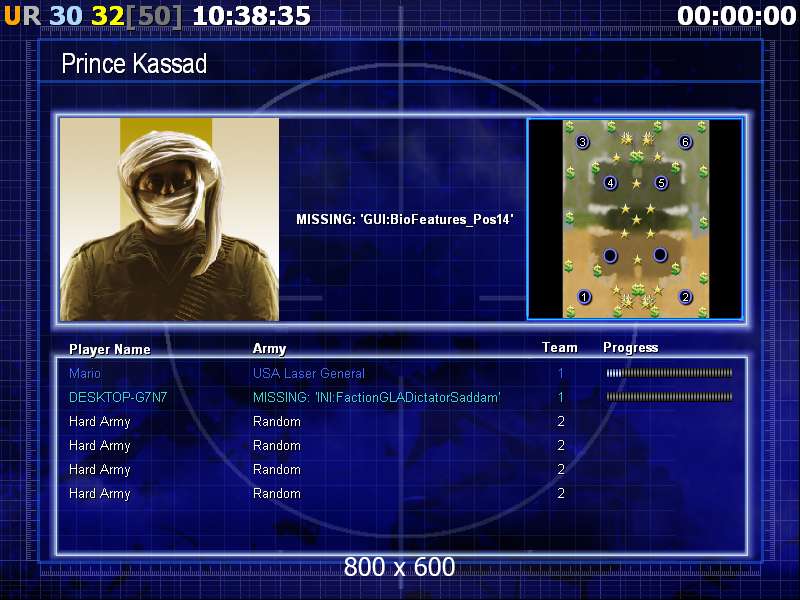Click the Team column header
The width and height of the screenshot is (800, 600).
(560, 348)
